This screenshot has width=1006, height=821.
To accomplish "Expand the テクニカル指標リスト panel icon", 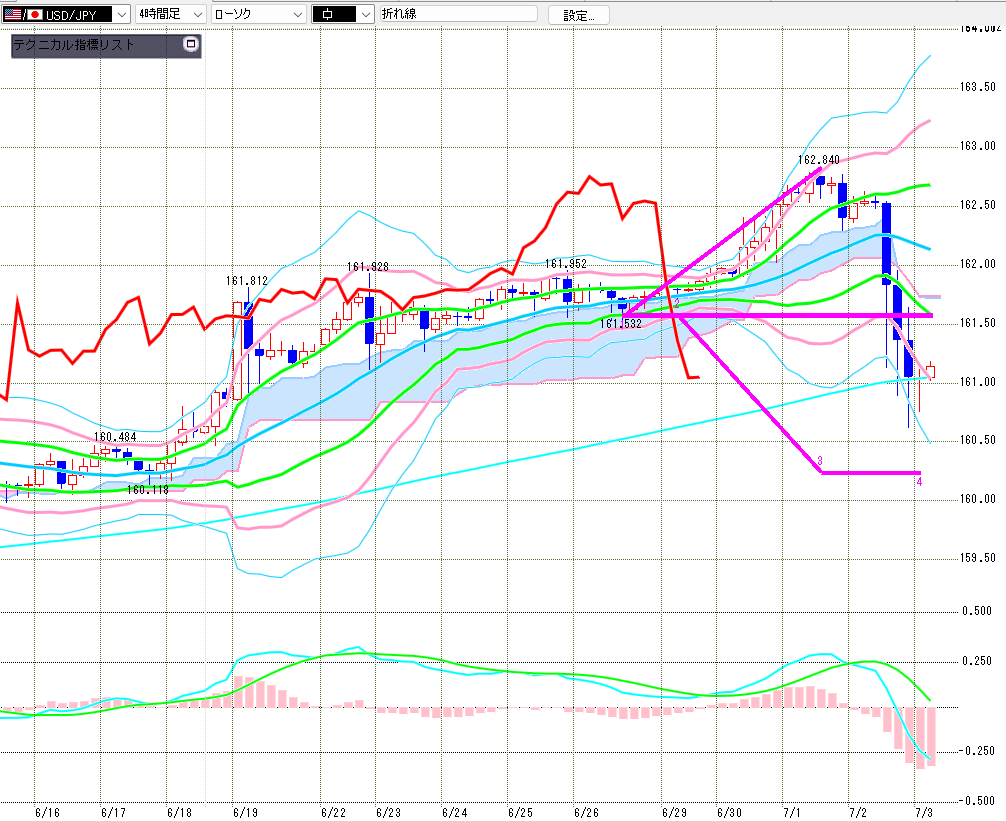I will [191, 44].
